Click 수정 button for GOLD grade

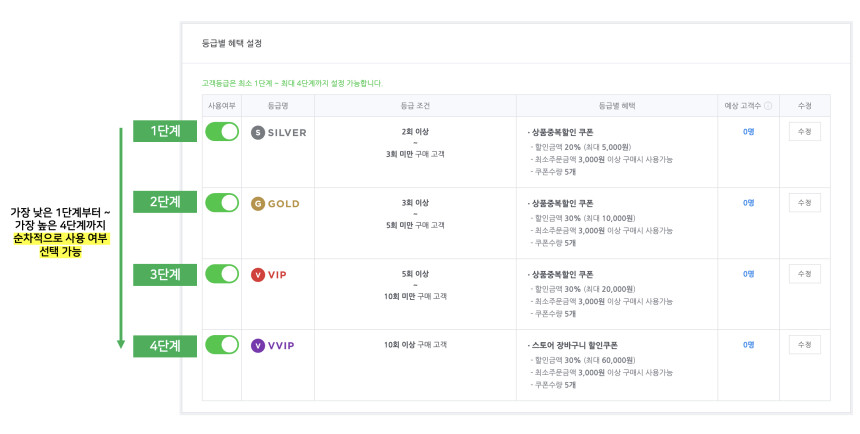805,202
